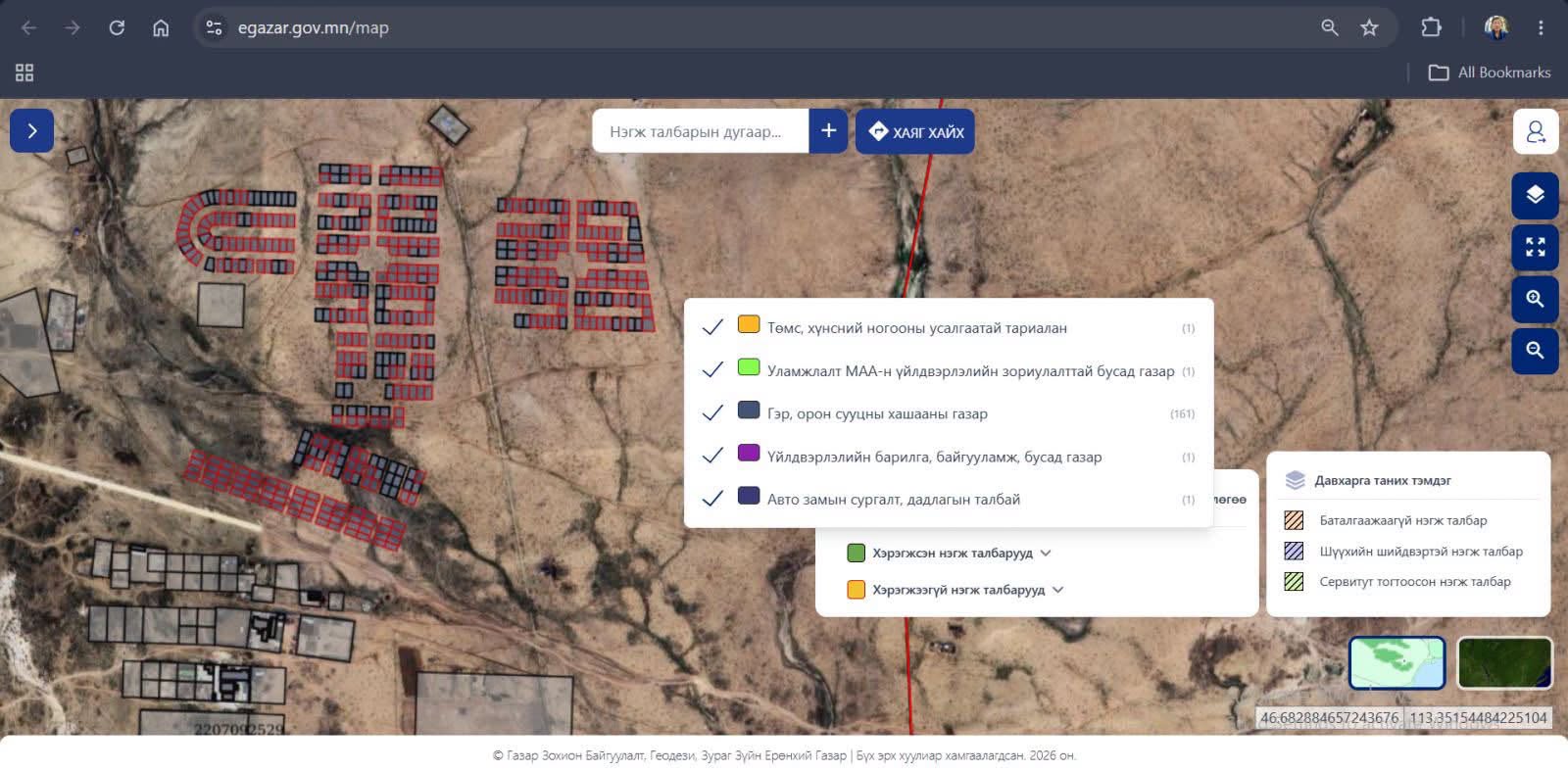The width and height of the screenshot is (1568, 772).
Task: Toggle fullscreen map view icon
Action: point(1535,247)
